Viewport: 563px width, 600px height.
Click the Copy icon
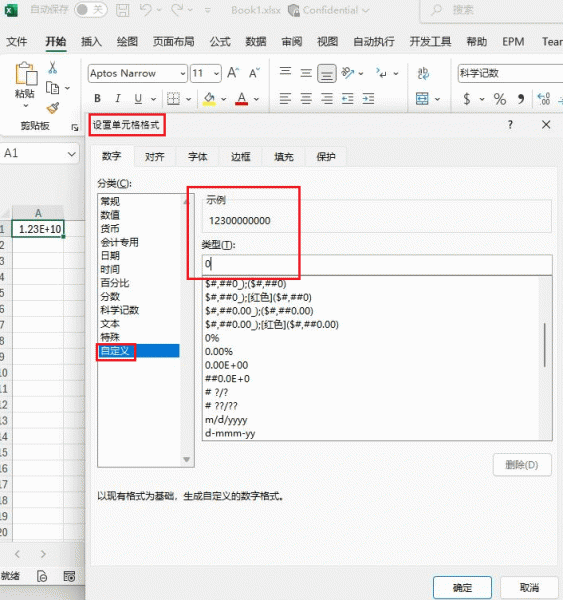tap(52, 88)
